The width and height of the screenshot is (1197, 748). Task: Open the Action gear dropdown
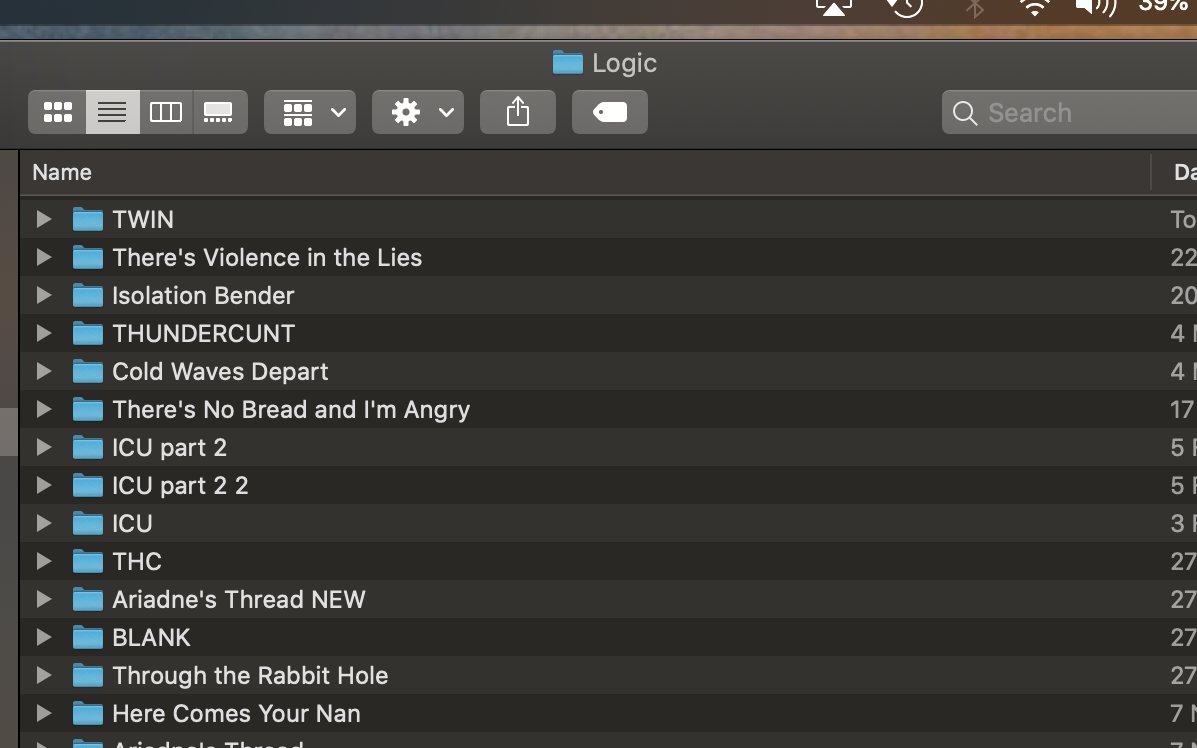tap(417, 112)
